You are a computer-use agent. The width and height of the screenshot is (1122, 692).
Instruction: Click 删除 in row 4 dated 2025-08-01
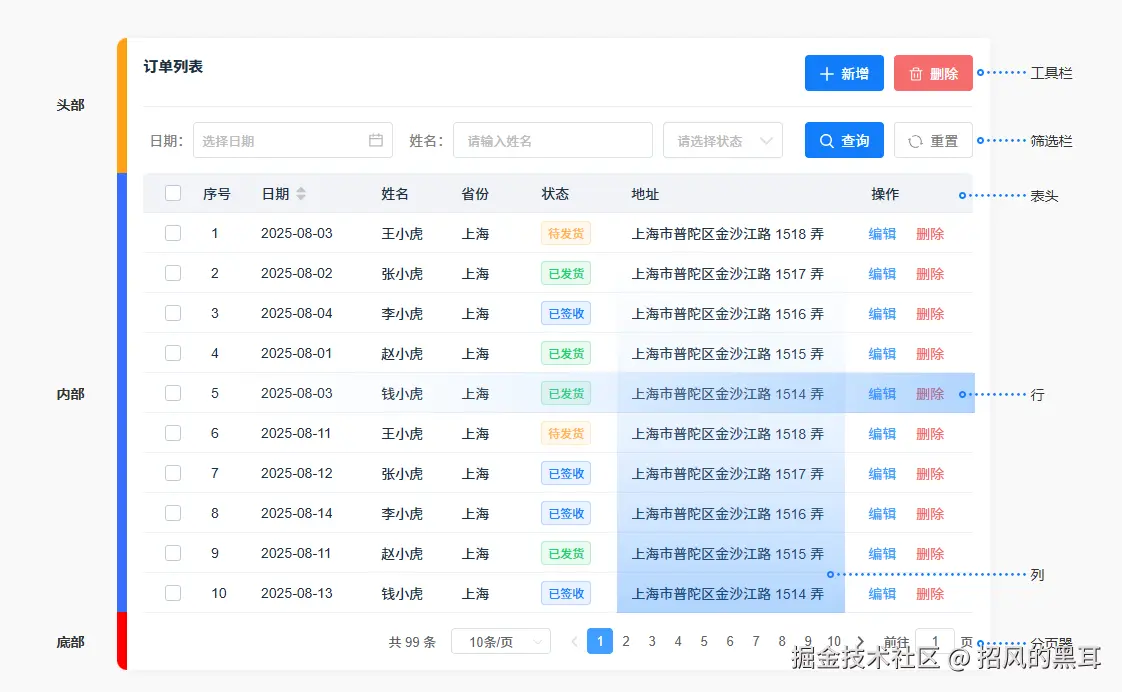click(930, 354)
